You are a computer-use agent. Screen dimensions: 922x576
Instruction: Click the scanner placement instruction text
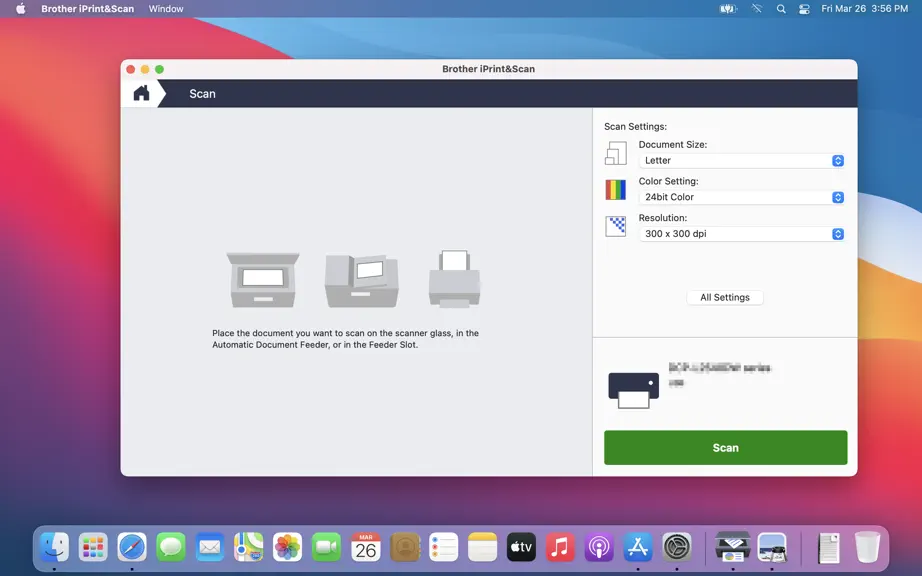[346, 339]
